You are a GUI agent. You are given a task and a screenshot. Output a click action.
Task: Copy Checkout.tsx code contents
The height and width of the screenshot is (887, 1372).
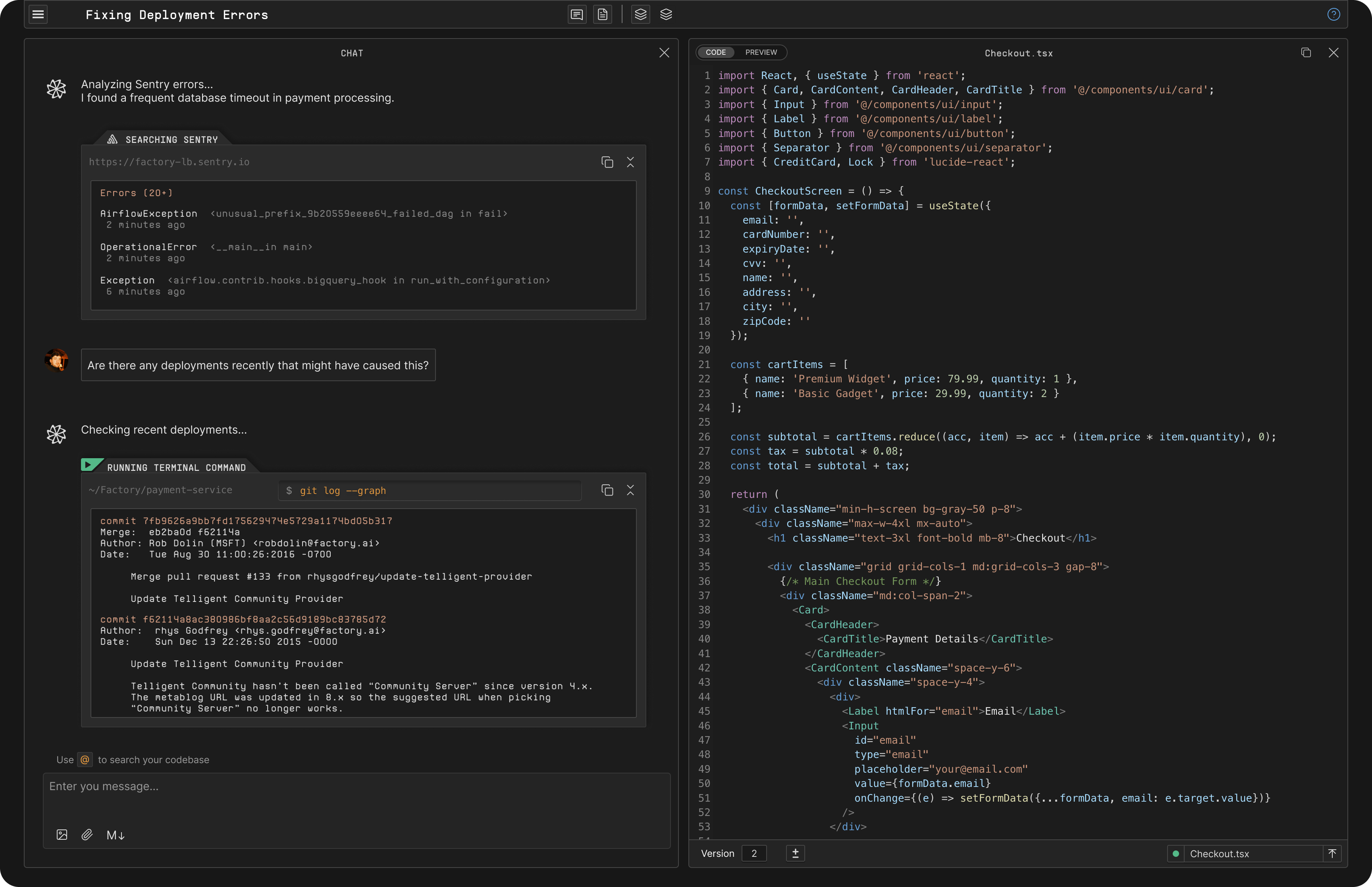click(1306, 52)
